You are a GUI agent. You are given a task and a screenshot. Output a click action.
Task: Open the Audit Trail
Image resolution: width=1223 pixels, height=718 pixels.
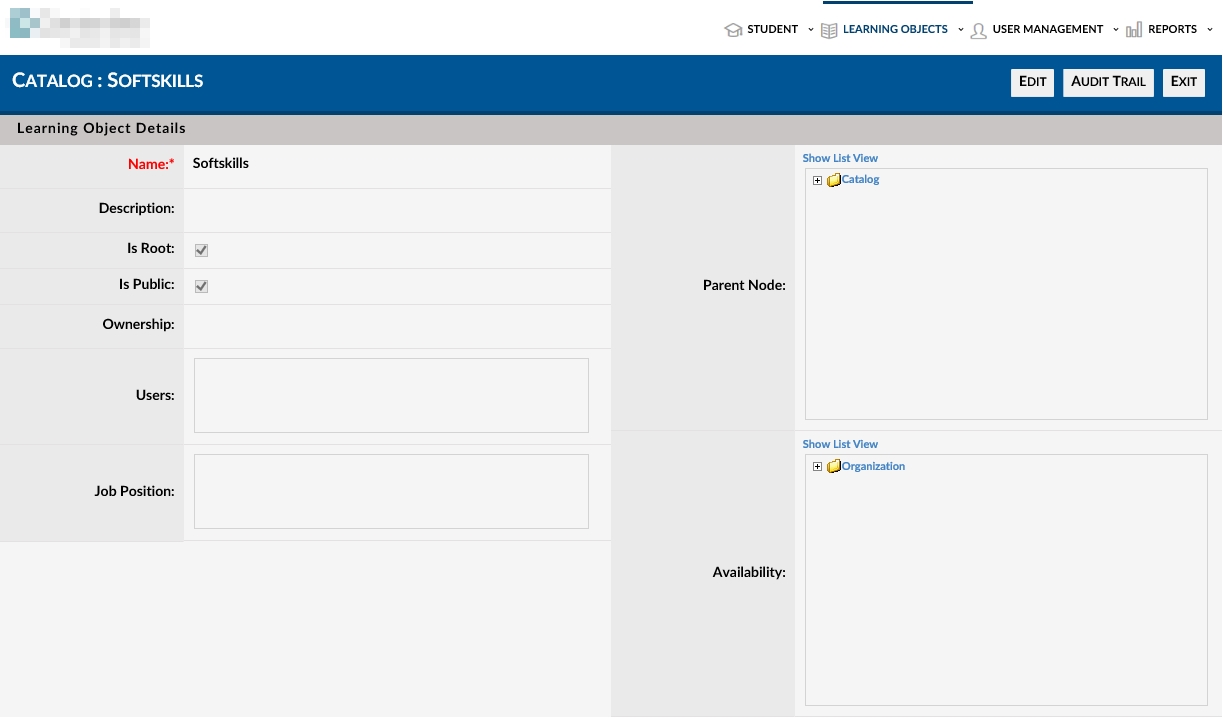click(1108, 82)
